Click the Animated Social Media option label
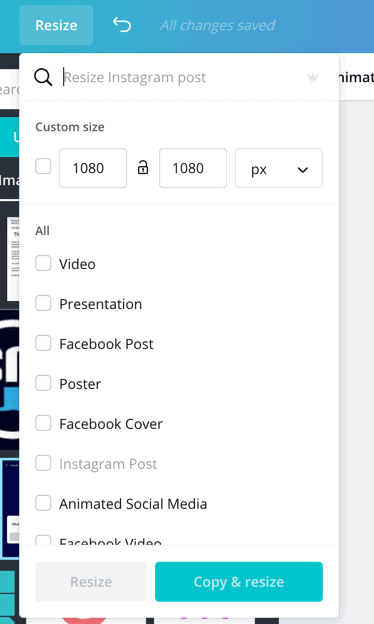The image size is (374, 624). tap(133, 504)
